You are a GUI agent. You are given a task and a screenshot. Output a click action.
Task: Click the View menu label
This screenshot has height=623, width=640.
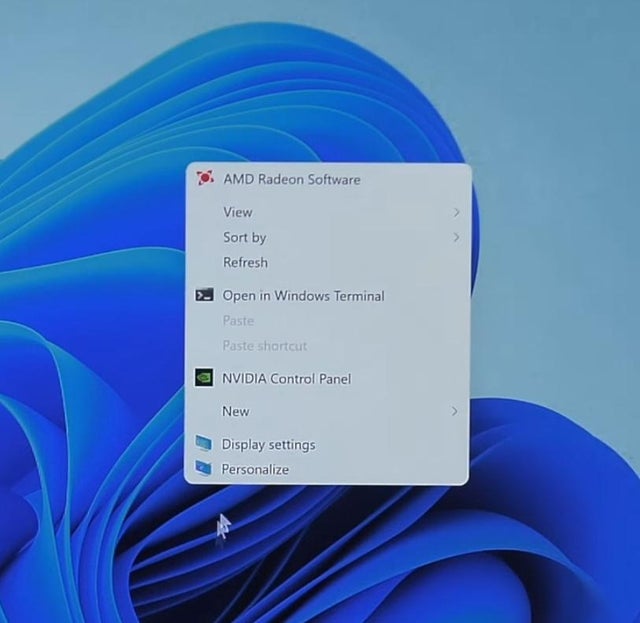[238, 212]
